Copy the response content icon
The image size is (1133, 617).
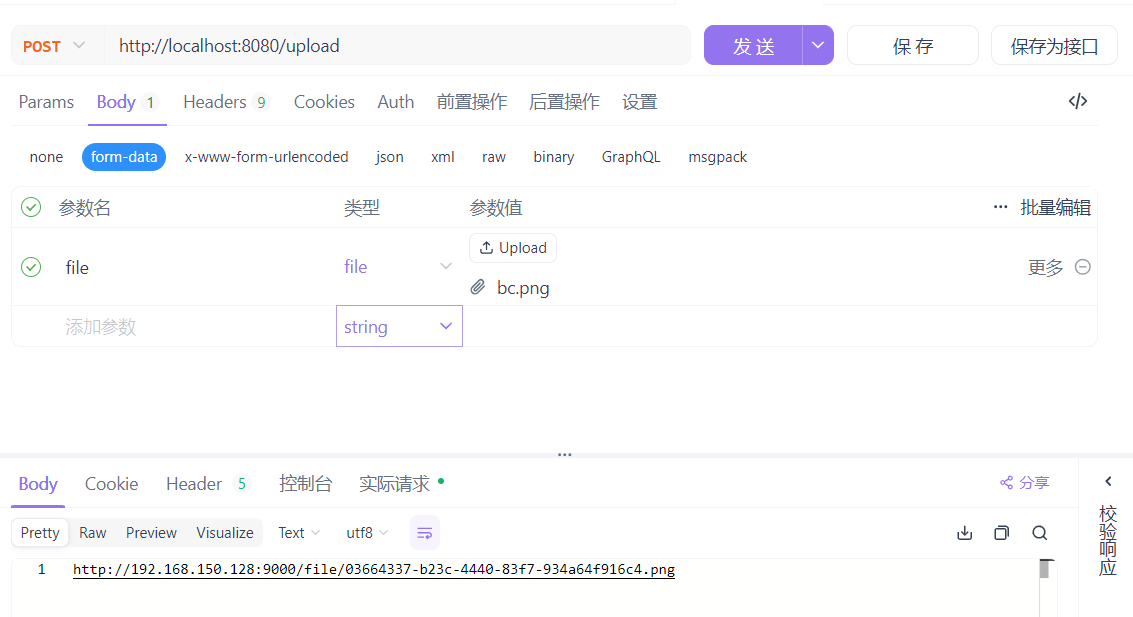(1001, 533)
